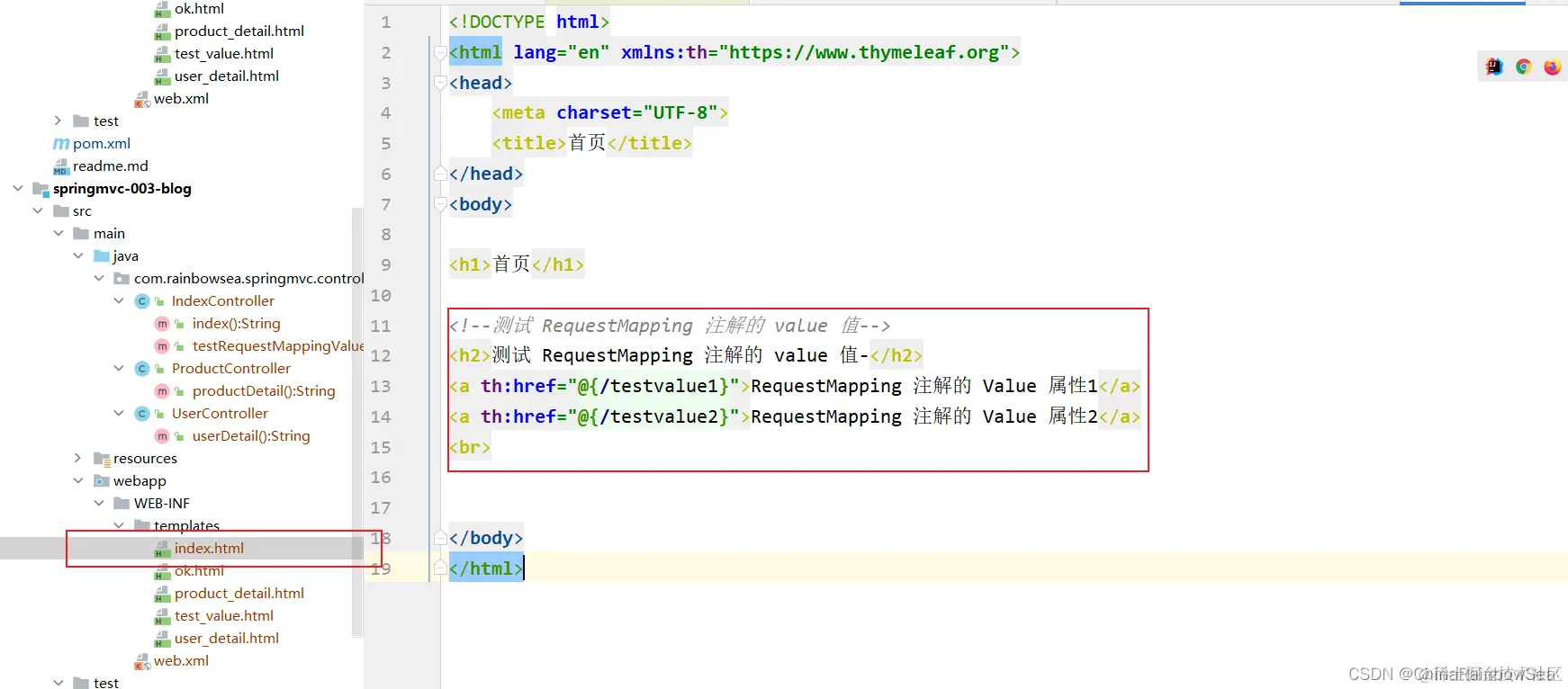Fold marker at closing head line 6

point(440,174)
